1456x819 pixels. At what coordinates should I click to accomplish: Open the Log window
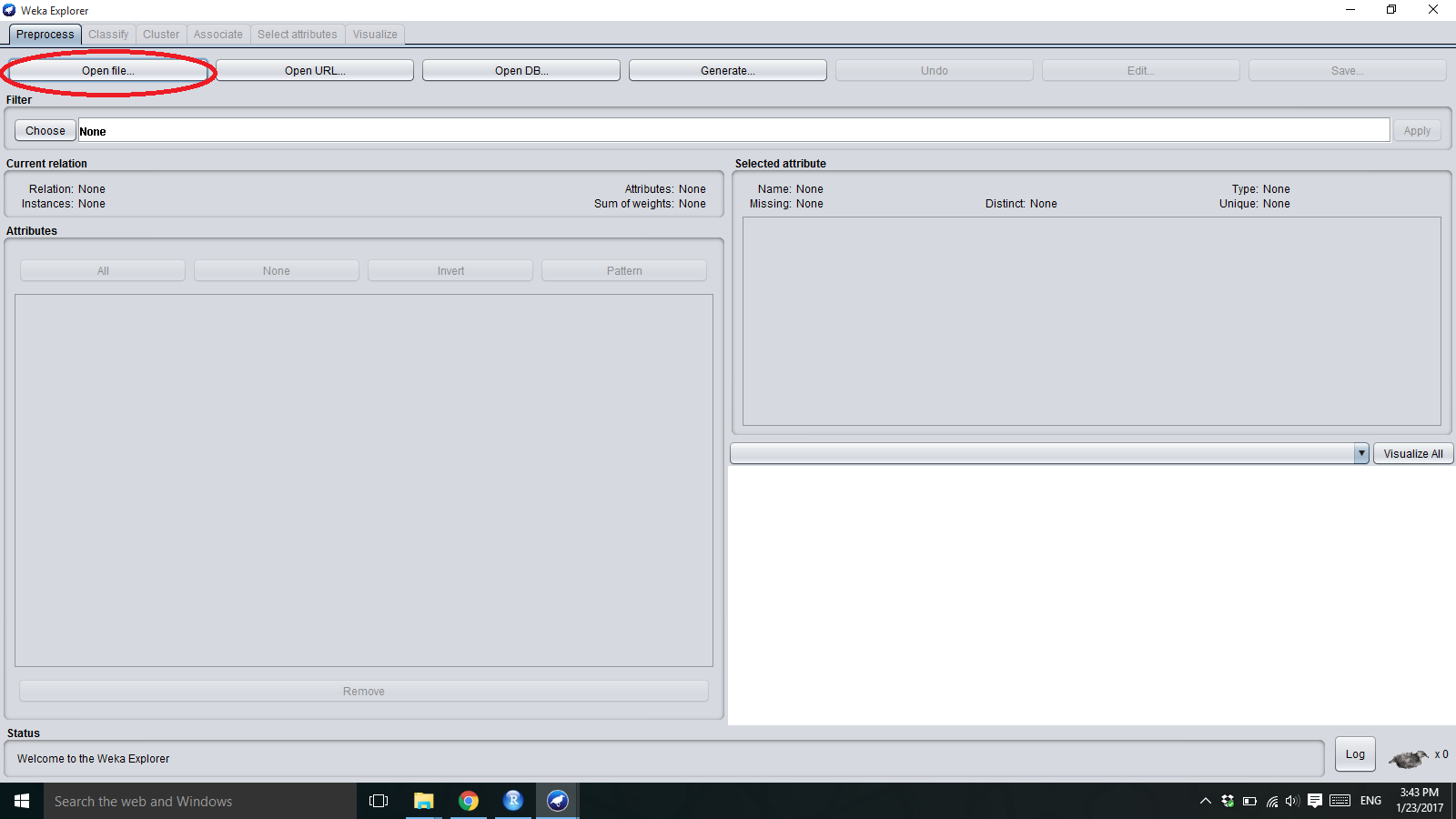click(x=1355, y=753)
